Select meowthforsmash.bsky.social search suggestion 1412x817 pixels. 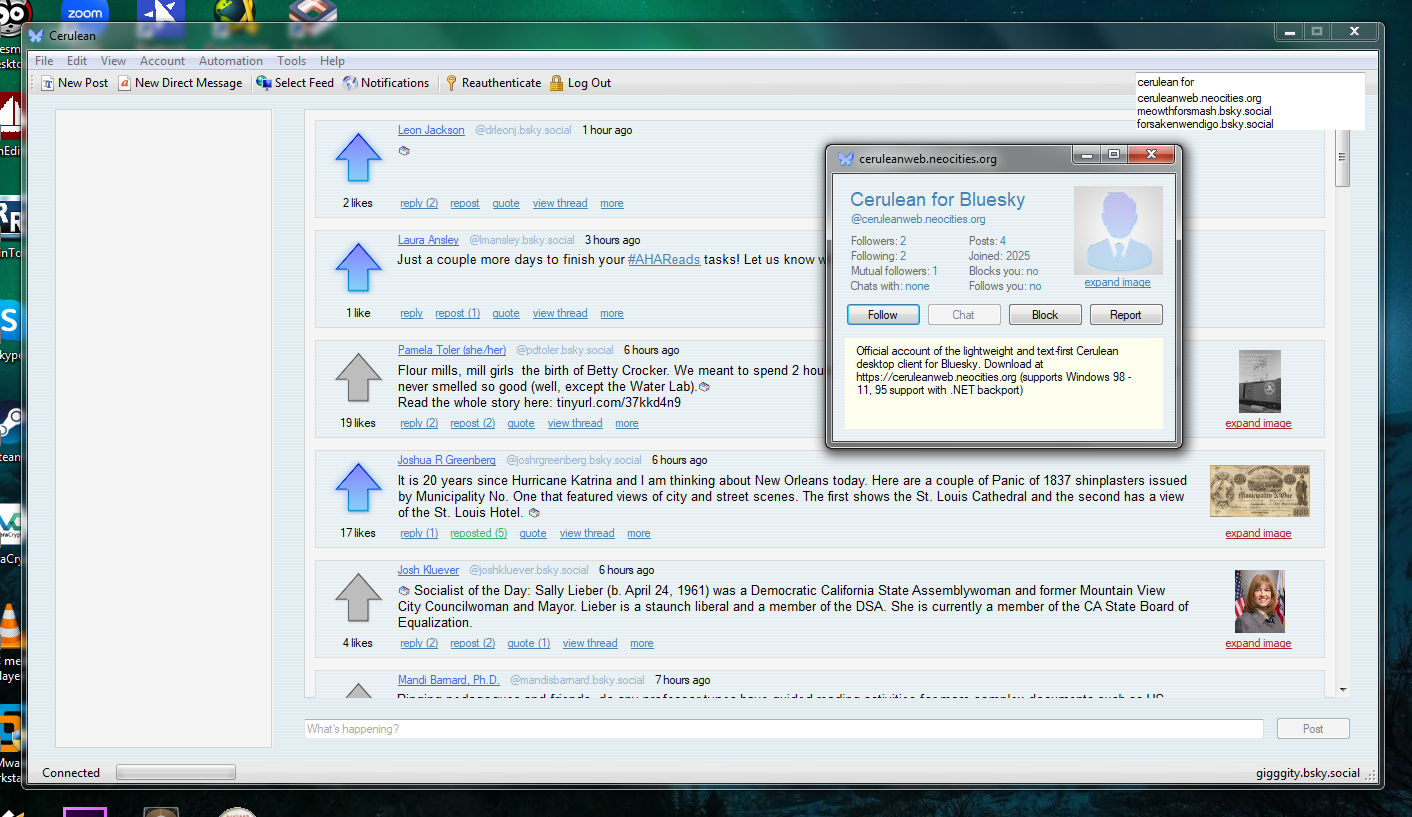point(1204,111)
